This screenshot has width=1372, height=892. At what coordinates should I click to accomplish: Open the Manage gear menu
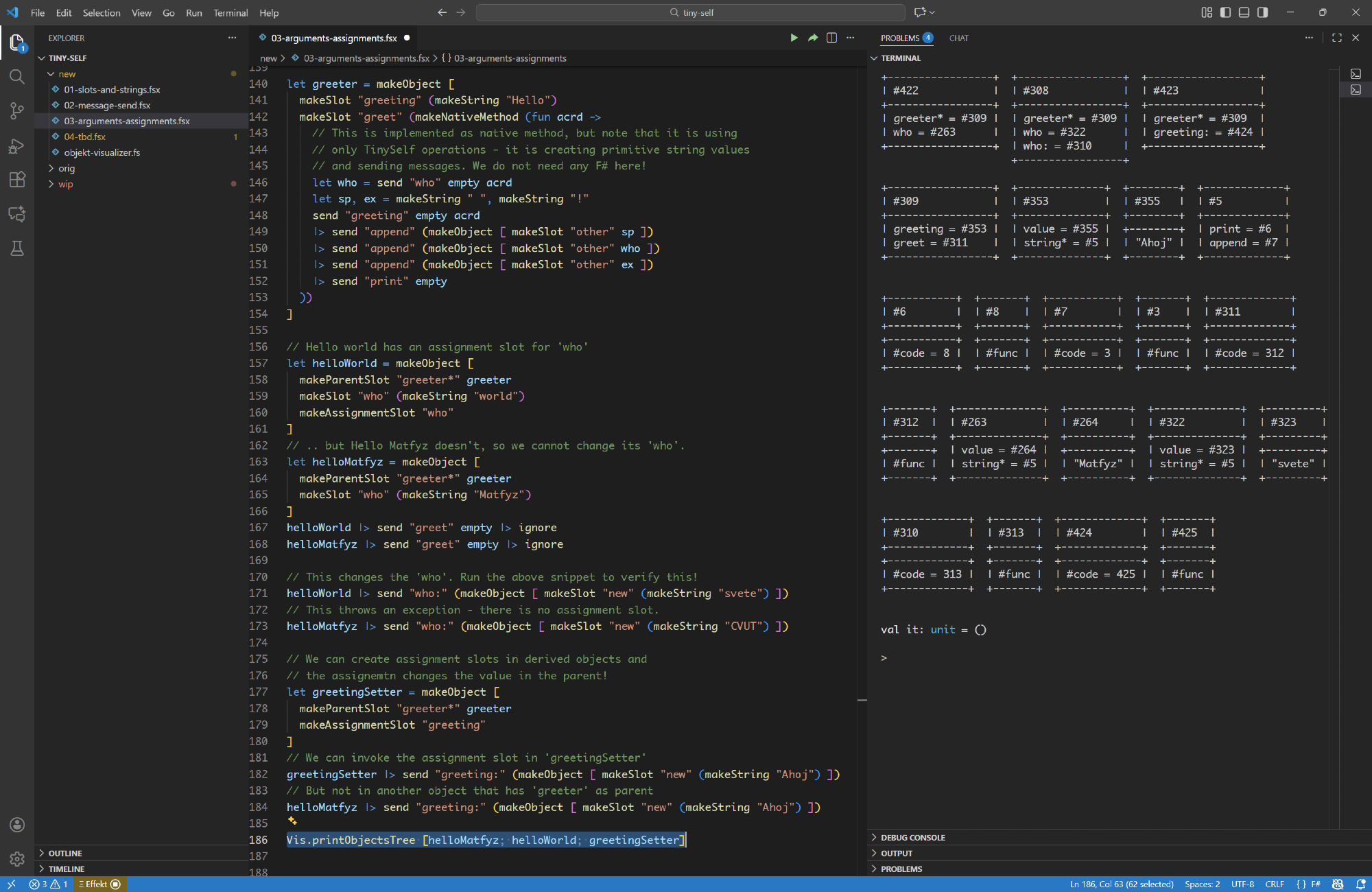[17, 858]
